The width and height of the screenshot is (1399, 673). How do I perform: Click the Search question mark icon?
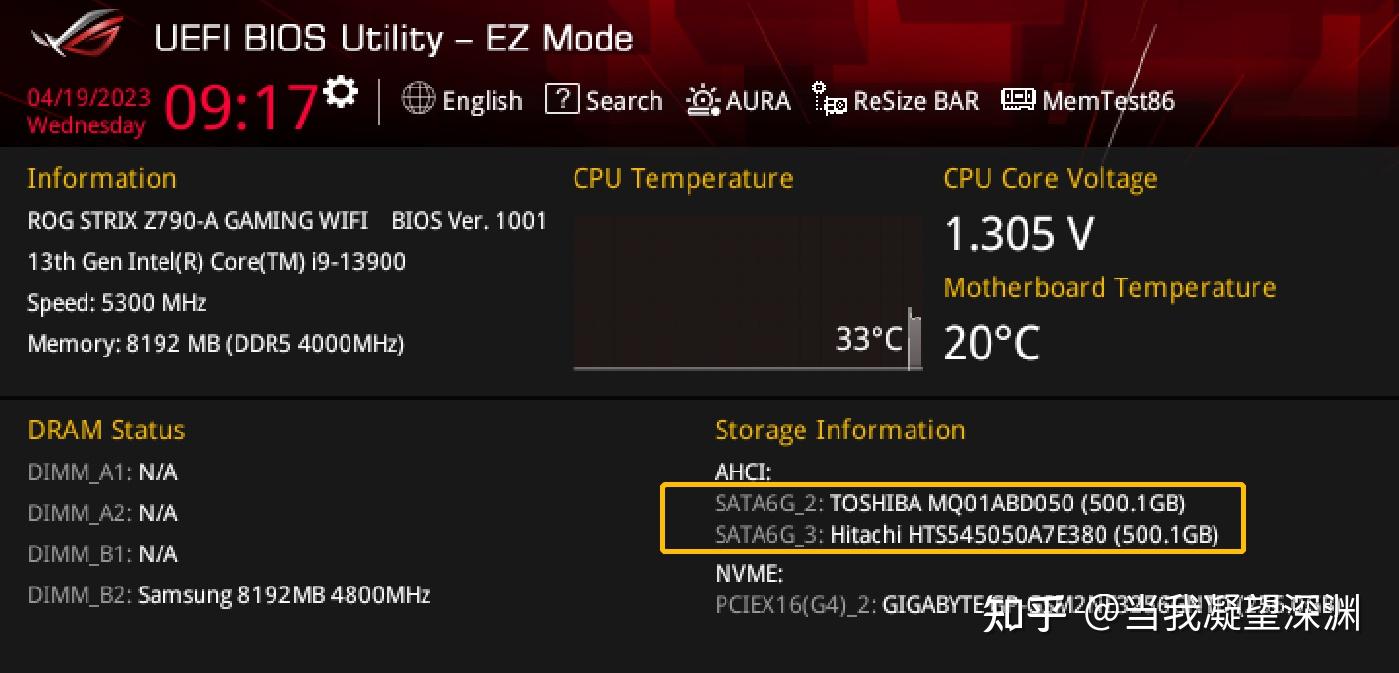tap(562, 99)
